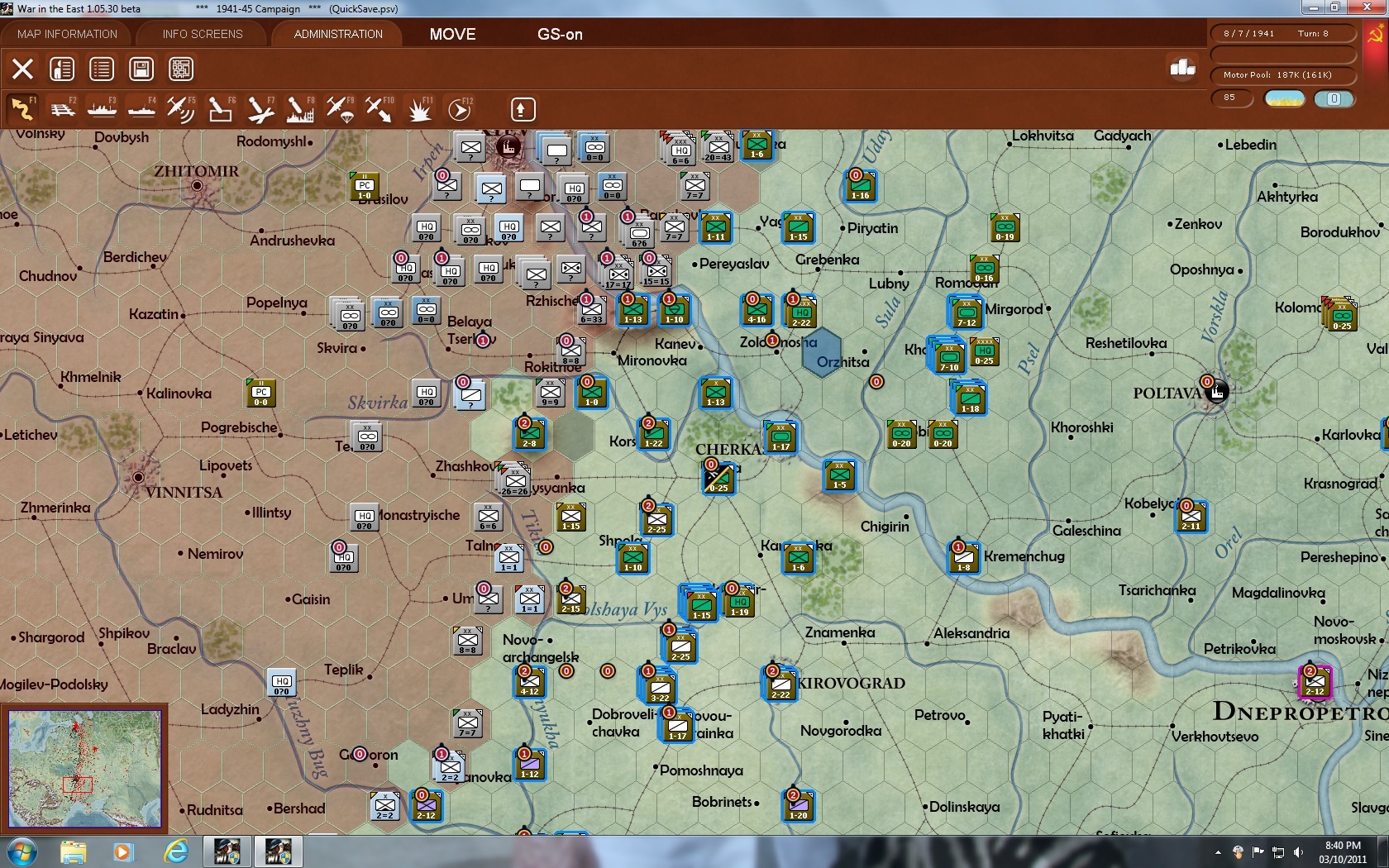Select the 2-8 unit near Zhashkov
This screenshot has height=868, width=1389.
click(x=529, y=434)
